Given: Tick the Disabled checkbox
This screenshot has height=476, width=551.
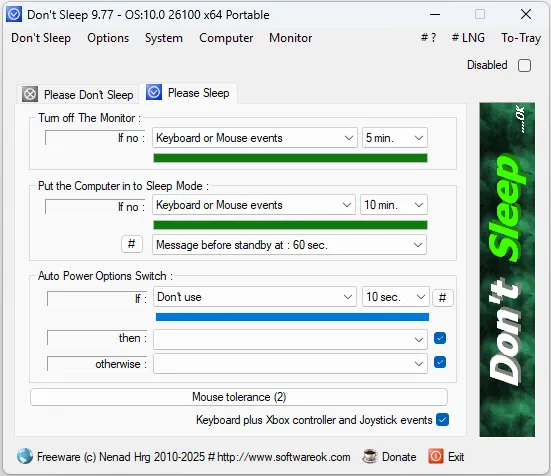Looking at the screenshot, I should 524,65.
